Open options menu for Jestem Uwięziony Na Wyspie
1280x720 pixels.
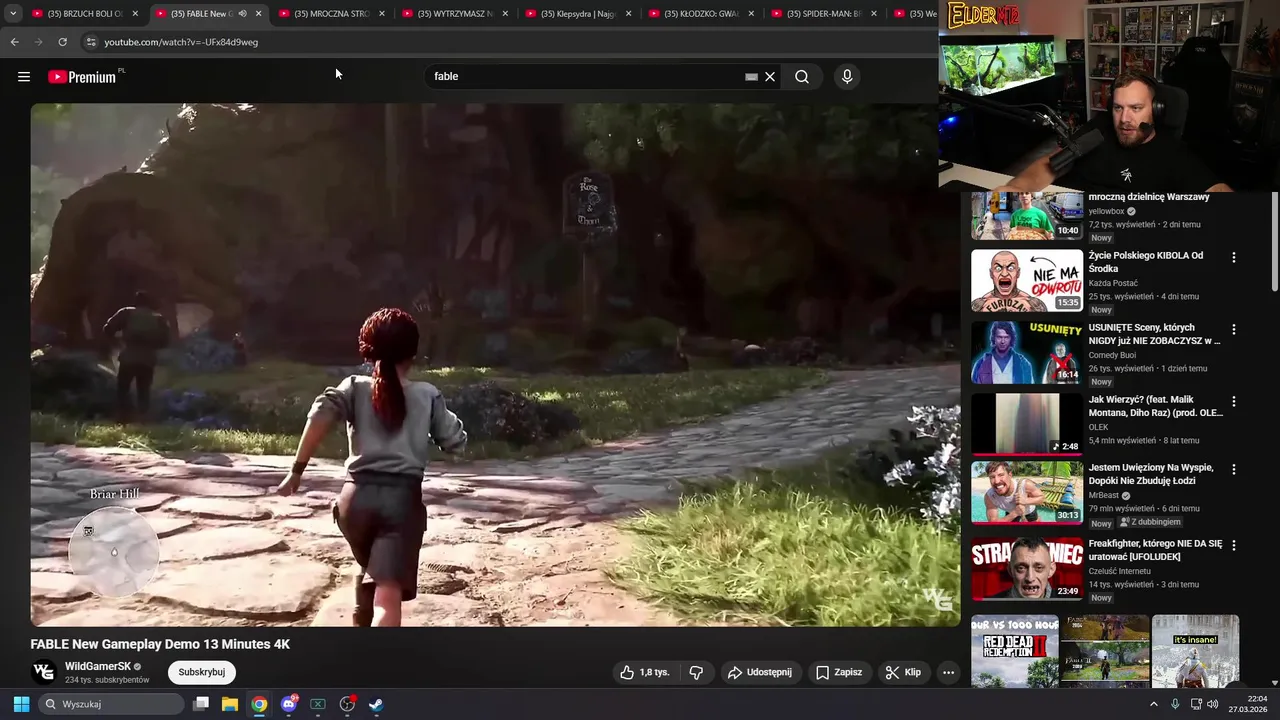tap(1233, 469)
